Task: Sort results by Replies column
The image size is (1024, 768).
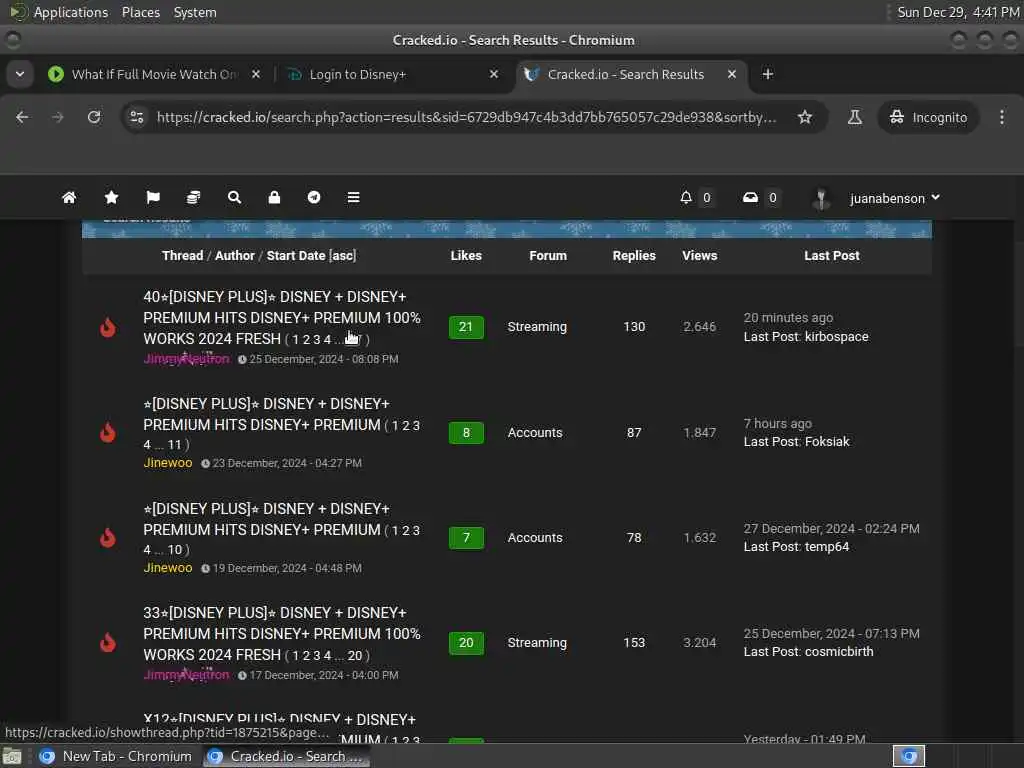Action: pos(633,255)
